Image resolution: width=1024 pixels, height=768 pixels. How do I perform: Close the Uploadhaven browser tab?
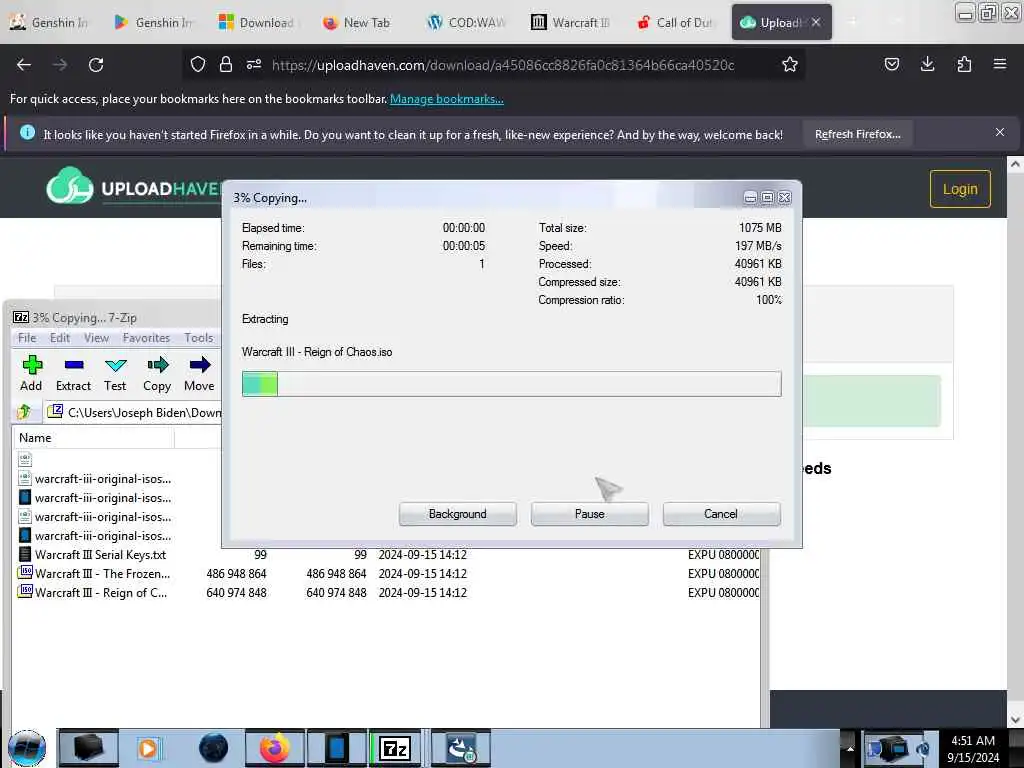click(816, 22)
